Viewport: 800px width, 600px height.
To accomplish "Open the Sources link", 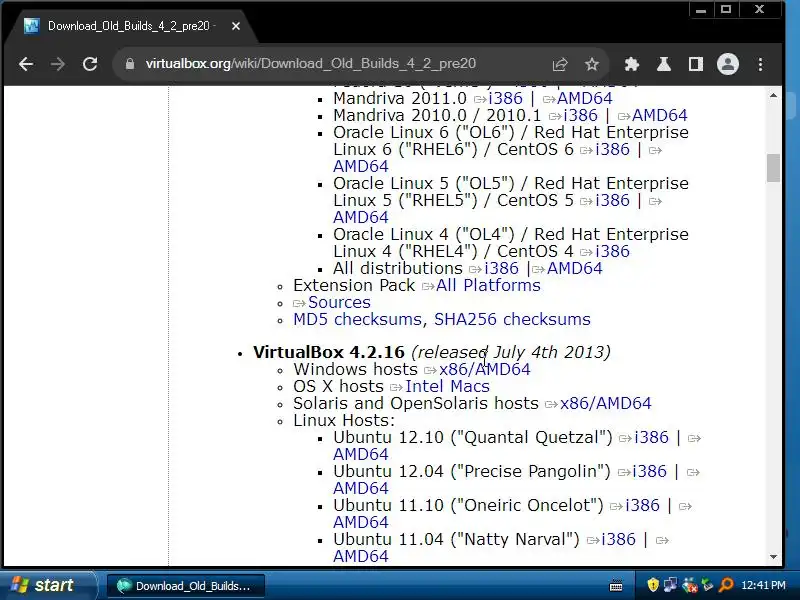I will tap(339, 303).
